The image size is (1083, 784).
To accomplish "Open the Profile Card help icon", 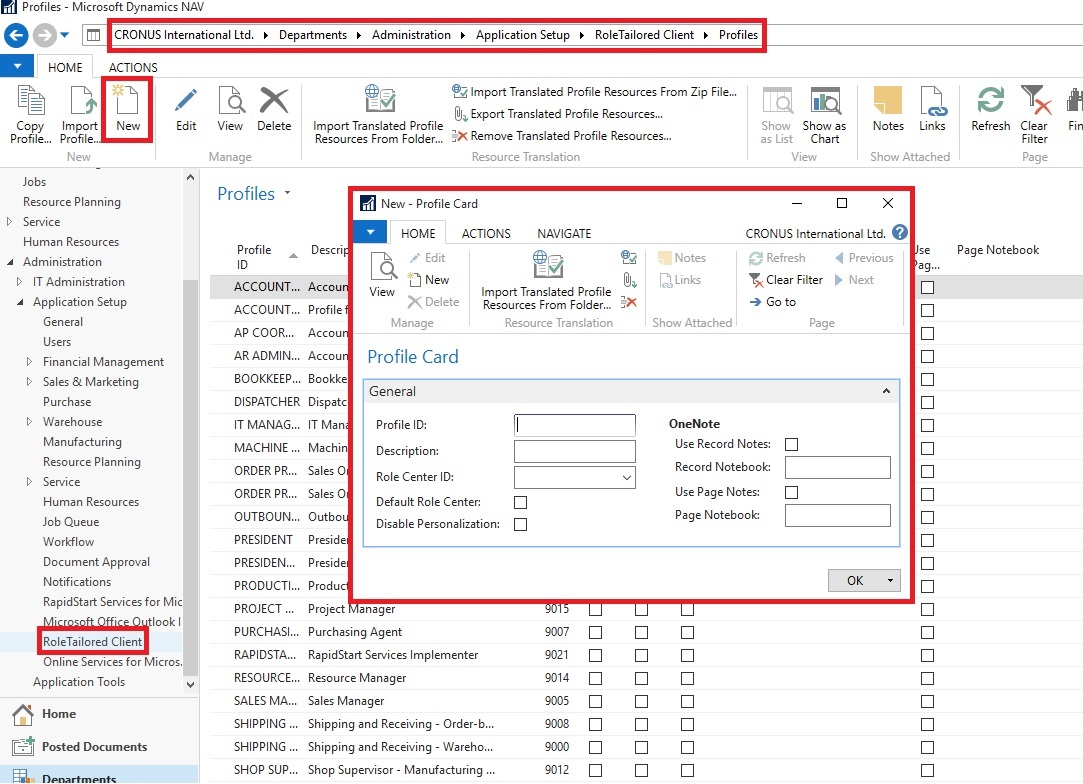I will pyautogui.click(x=899, y=232).
